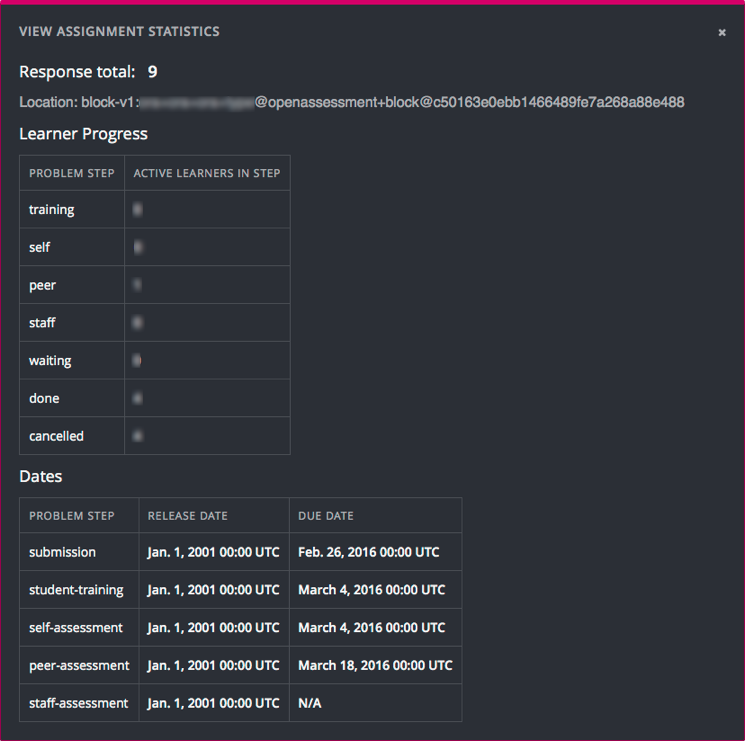
Task: Select the March 18, 2016 due date
Action: pos(375,665)
